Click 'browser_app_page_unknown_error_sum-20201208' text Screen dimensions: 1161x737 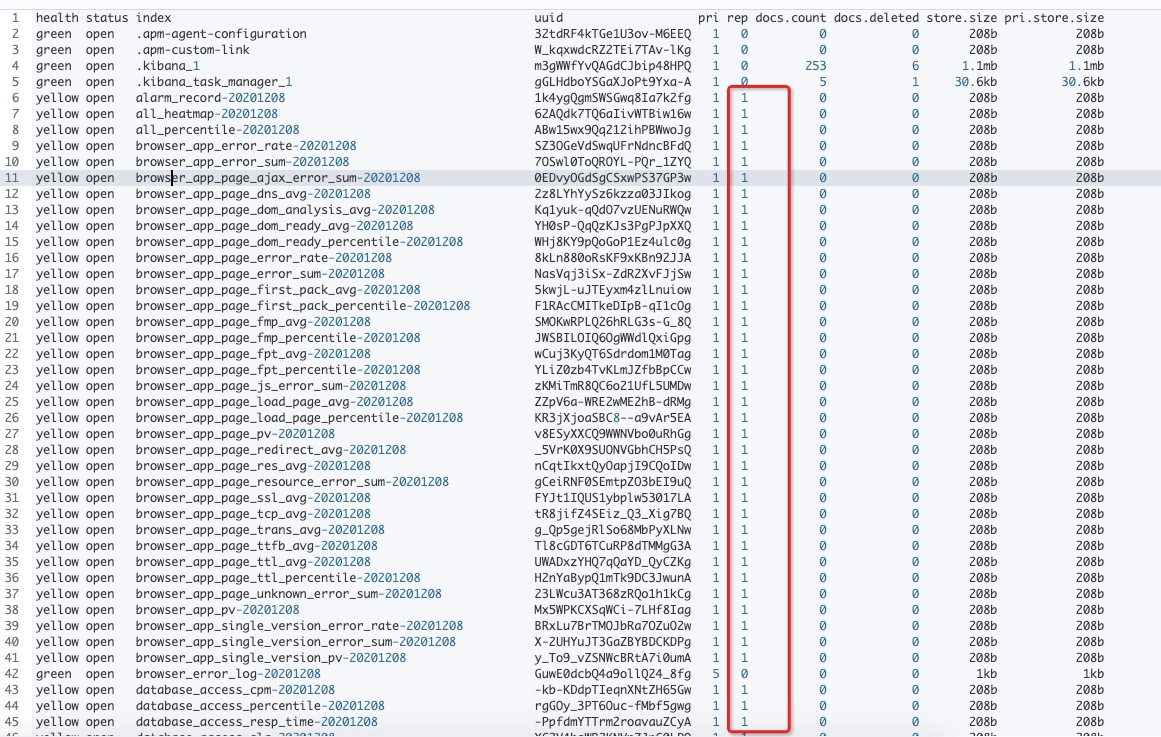coord(289,594)
